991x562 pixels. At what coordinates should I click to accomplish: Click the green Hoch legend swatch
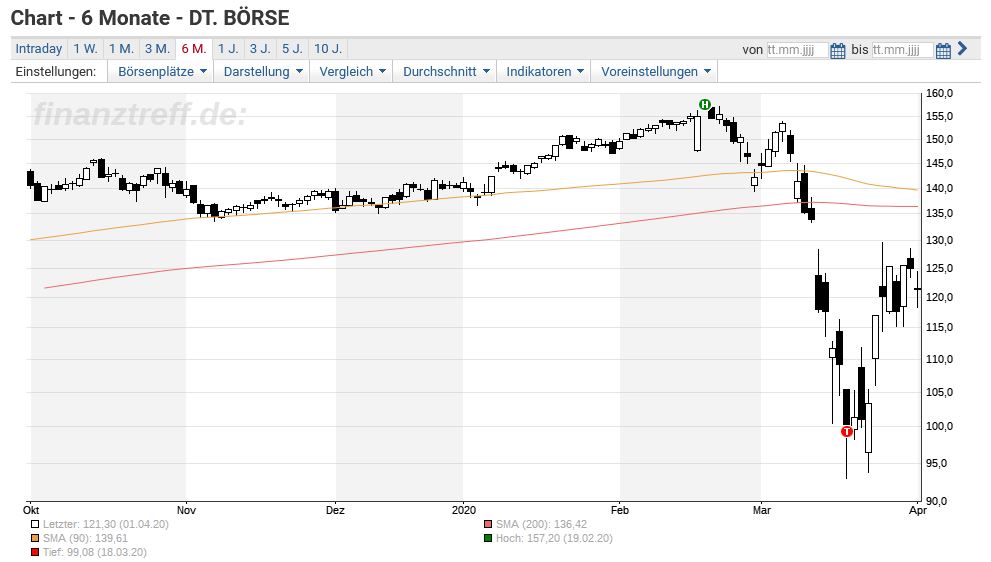[x=487, y=539]
